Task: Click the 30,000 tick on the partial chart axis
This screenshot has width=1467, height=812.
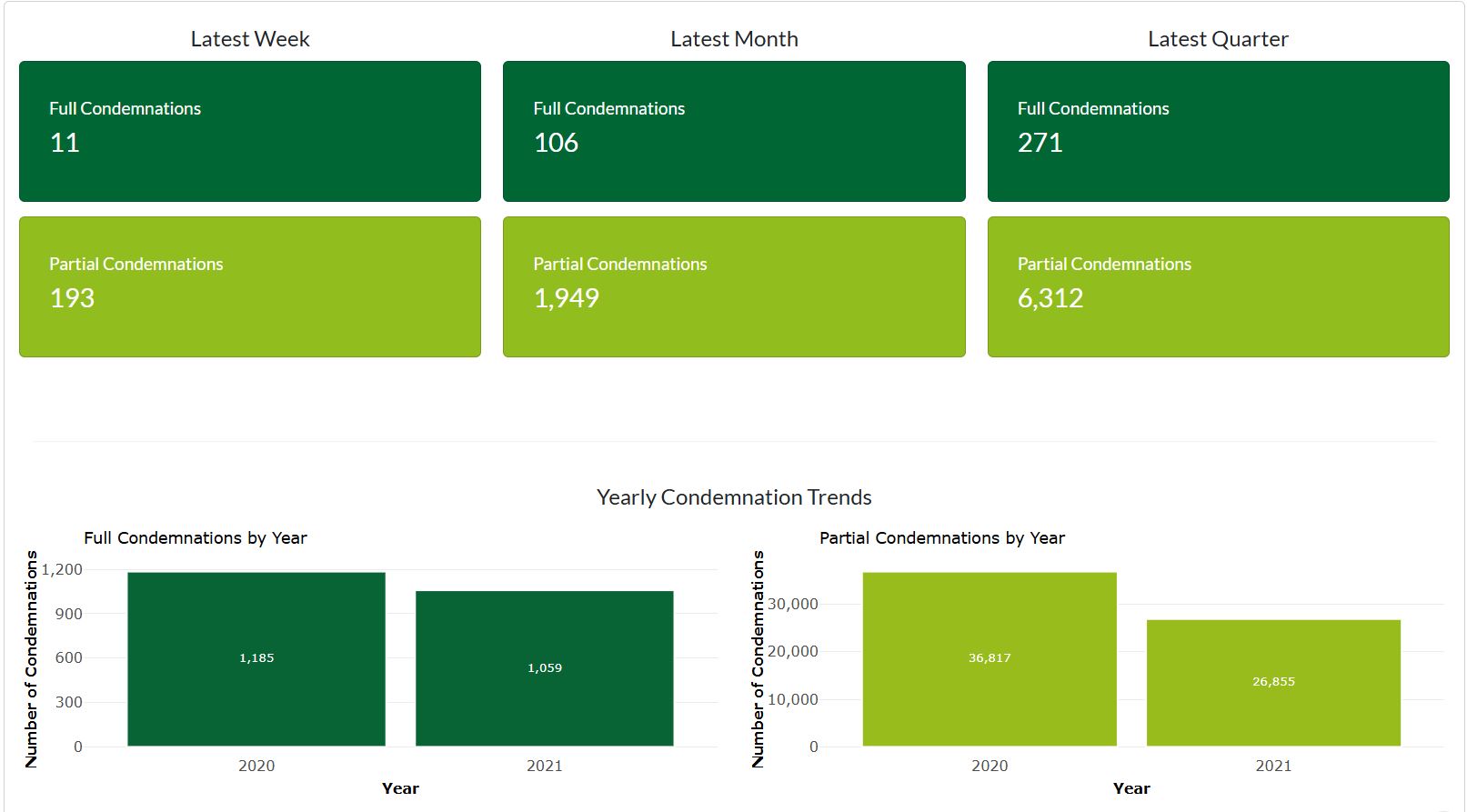Action: [x=793, y=605]
